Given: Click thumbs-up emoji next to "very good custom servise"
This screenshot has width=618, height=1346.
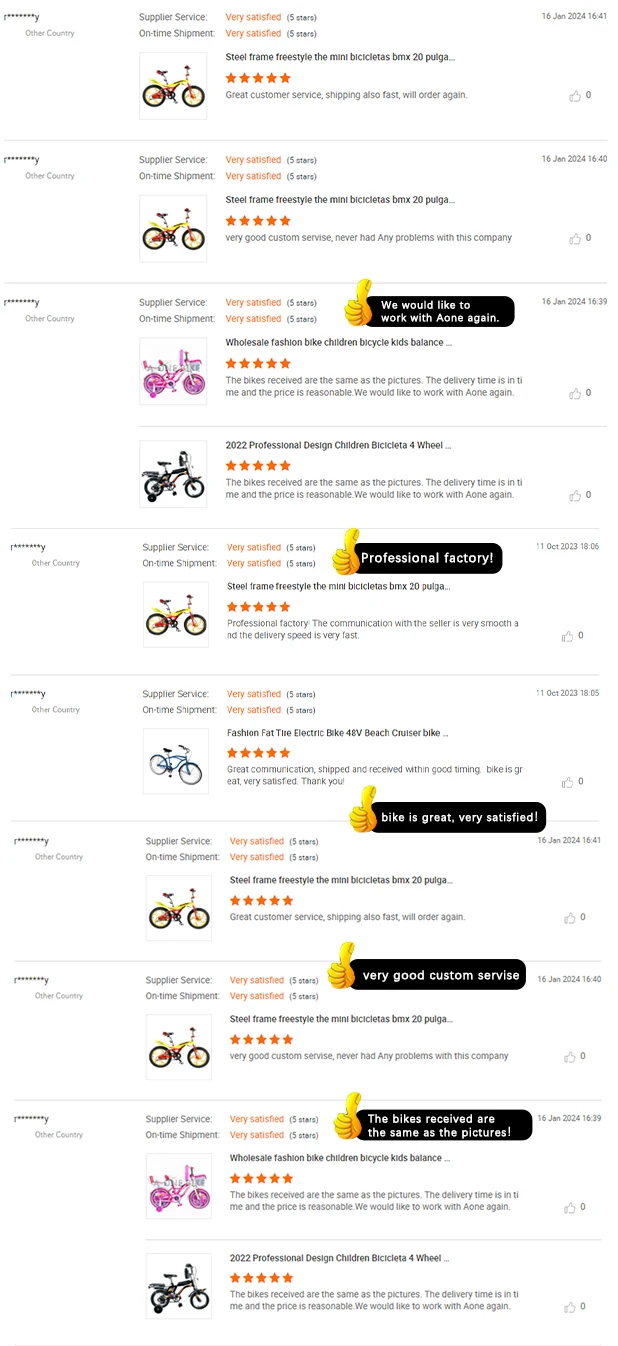Looking at the screenshot, I should (342, 967).
